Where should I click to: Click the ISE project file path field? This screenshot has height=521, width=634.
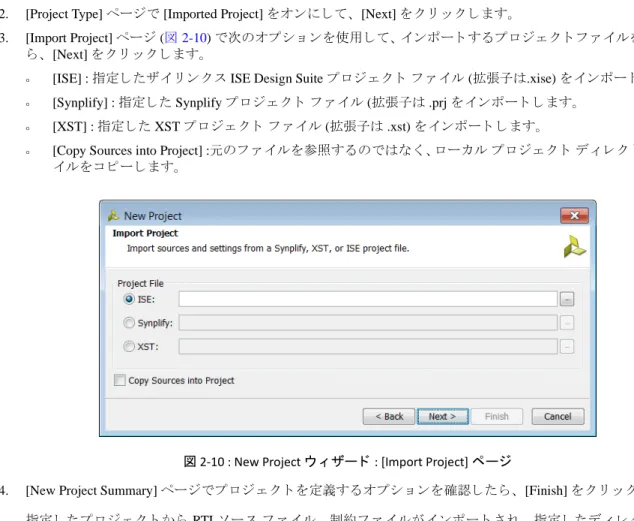click(368, 299)
